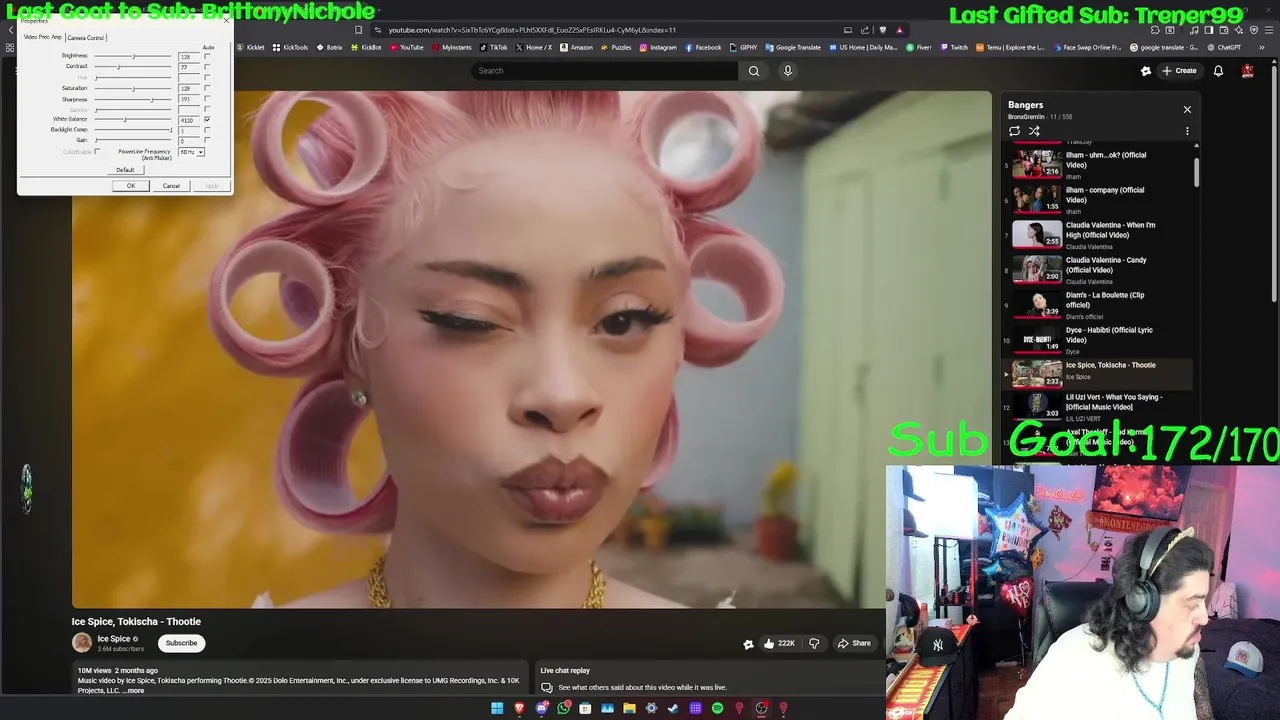Click the Brightness slider
The height and width of the screenshot is (720, 1280).
(x=133, y=56)
